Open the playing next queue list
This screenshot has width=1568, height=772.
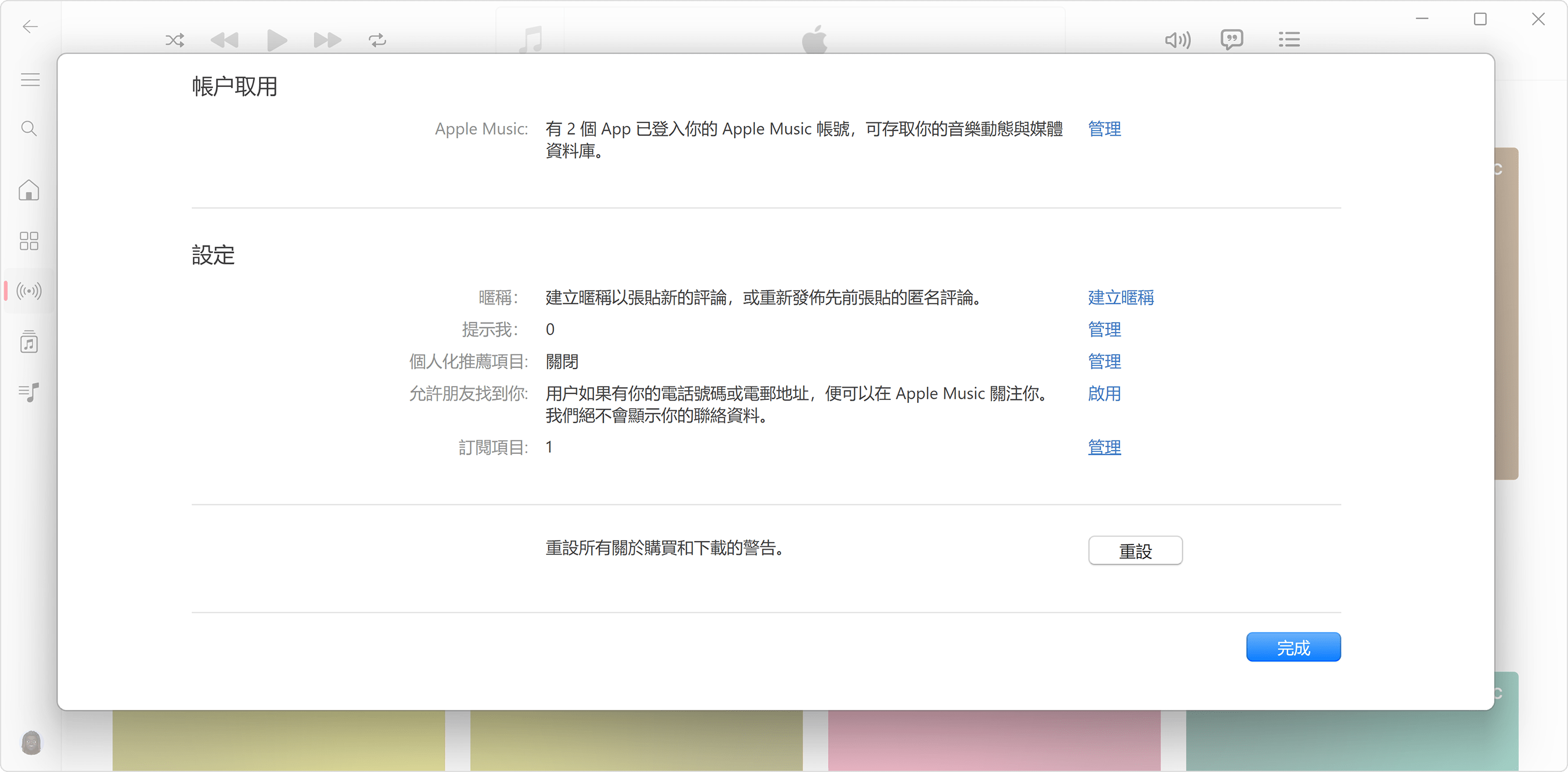point(1289,39)
